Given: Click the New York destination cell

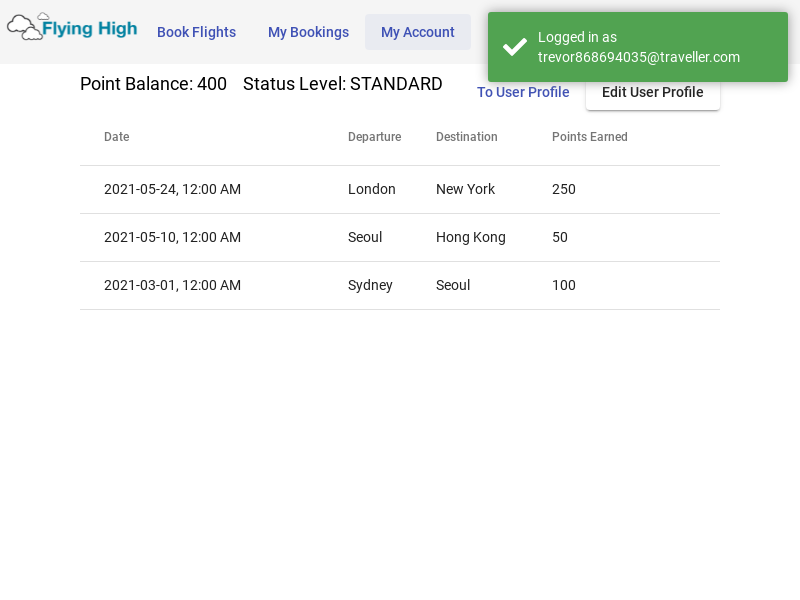Looking at the screenshot, I should click(465, 189).
